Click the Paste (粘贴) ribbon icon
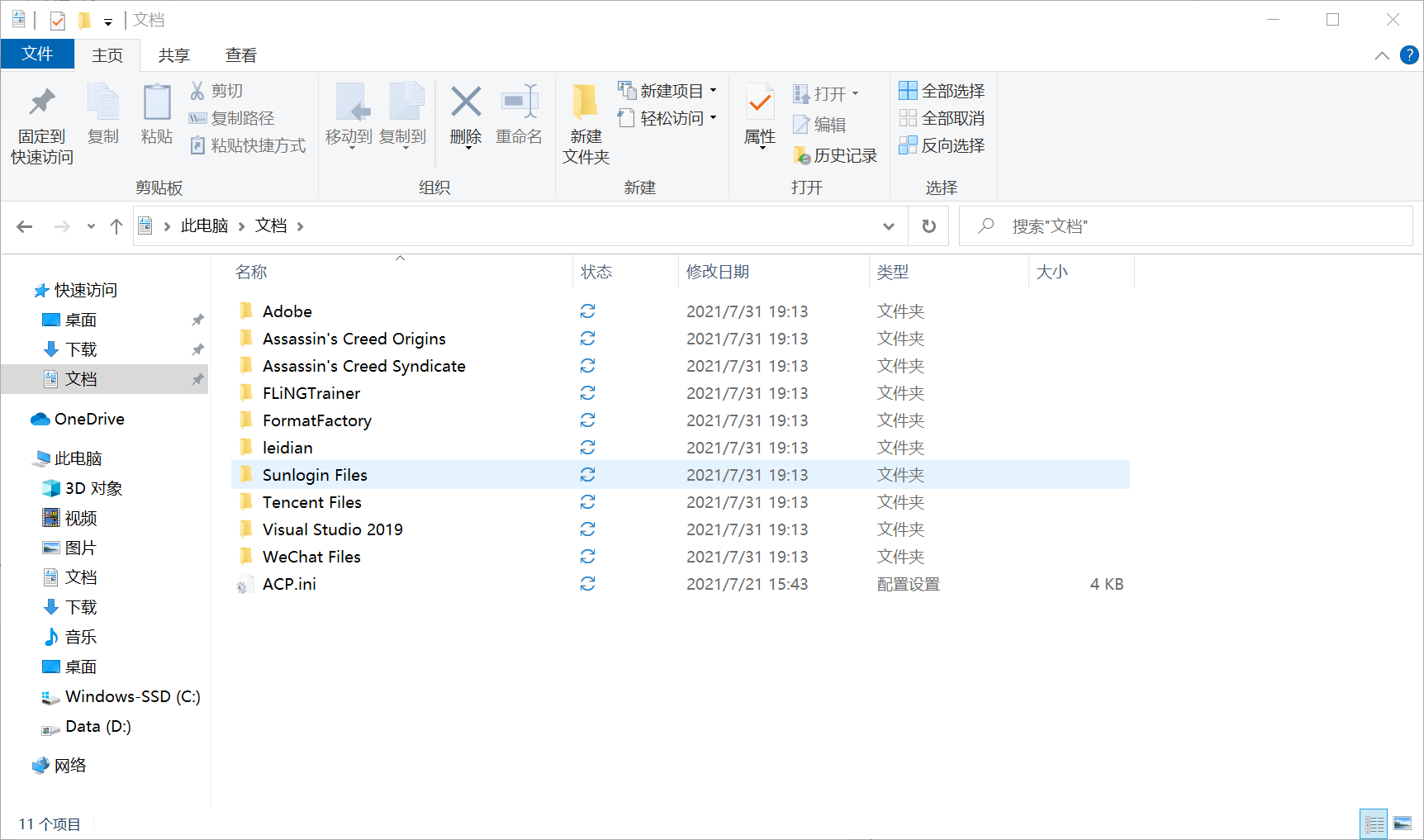This screenshot has height=840, width=1424. (156, 114)
